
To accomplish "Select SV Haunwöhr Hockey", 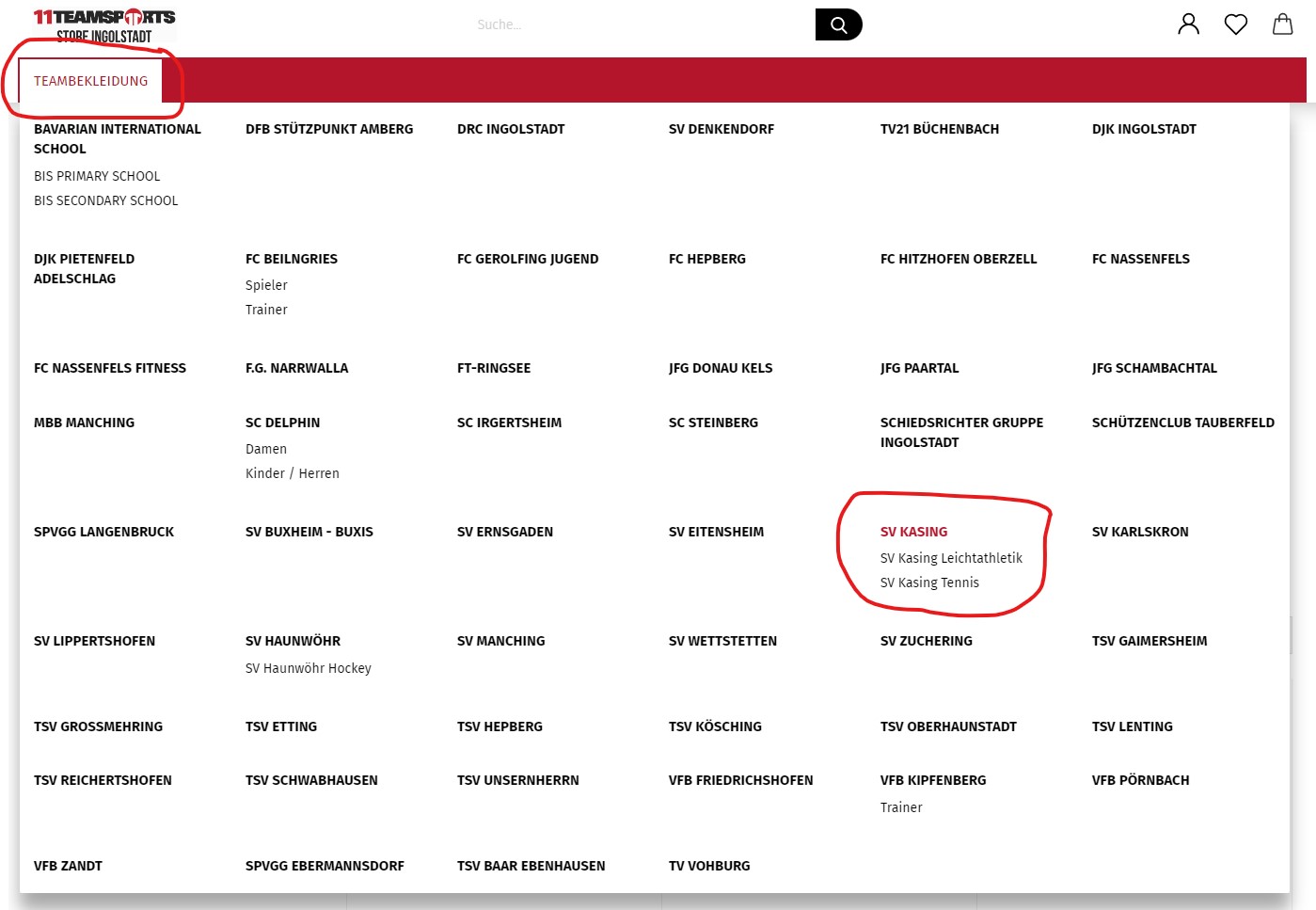I will 309,668.
